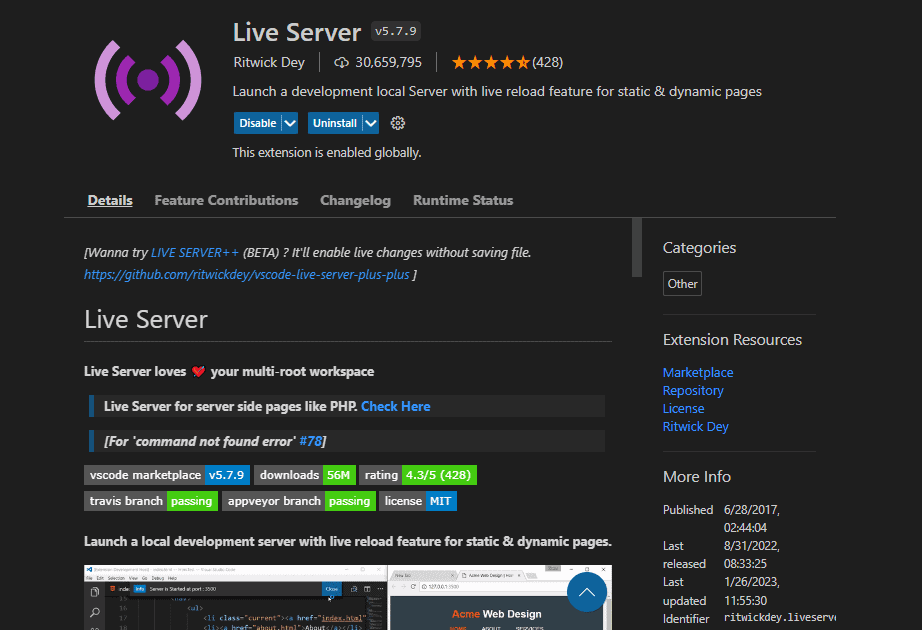The image size is (922, 630).
Task: Click the scroll-to-top arrow circle button
Action: [587, 592]
